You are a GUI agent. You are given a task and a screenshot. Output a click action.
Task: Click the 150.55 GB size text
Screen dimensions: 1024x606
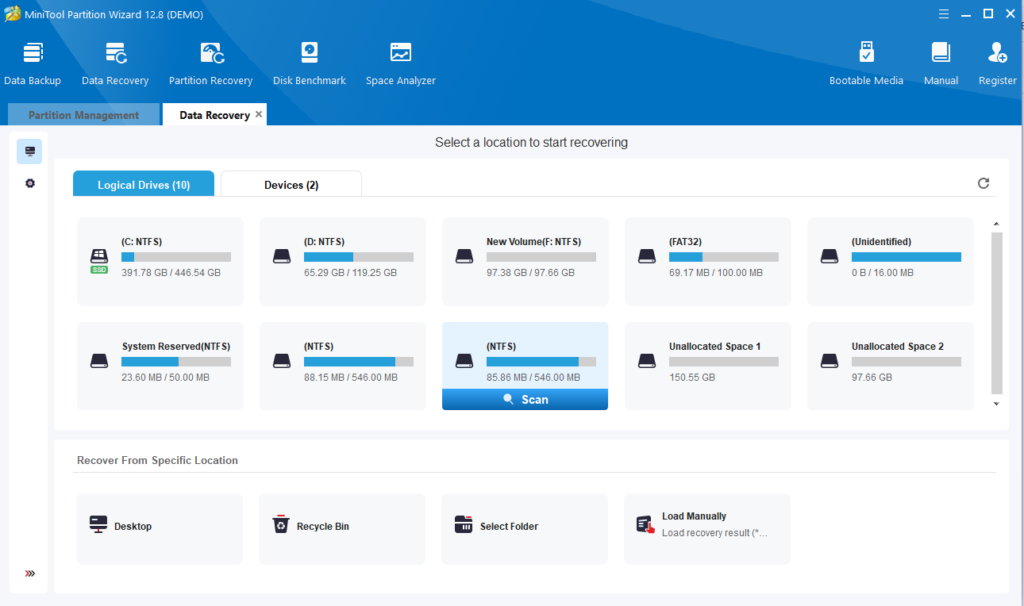692,377
